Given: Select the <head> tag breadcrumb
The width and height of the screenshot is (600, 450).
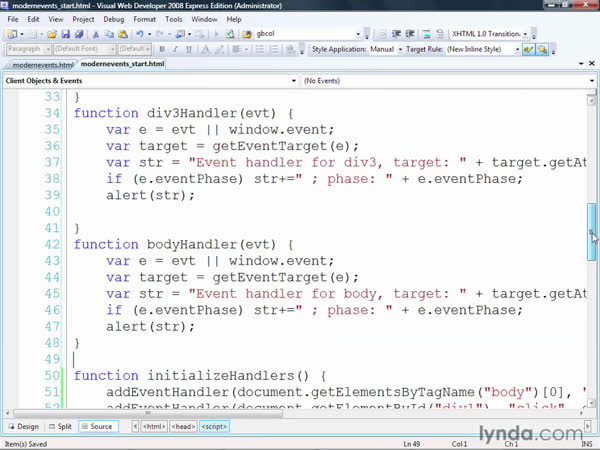Looking at the screenshot, I should click(183, 427).
